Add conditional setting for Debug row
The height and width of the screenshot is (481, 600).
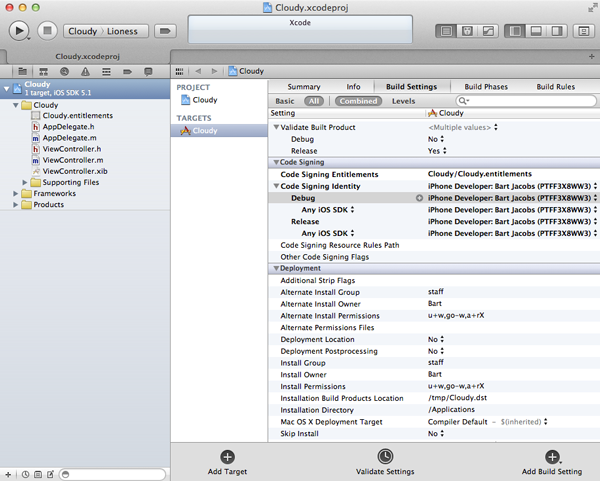(419, 198)
